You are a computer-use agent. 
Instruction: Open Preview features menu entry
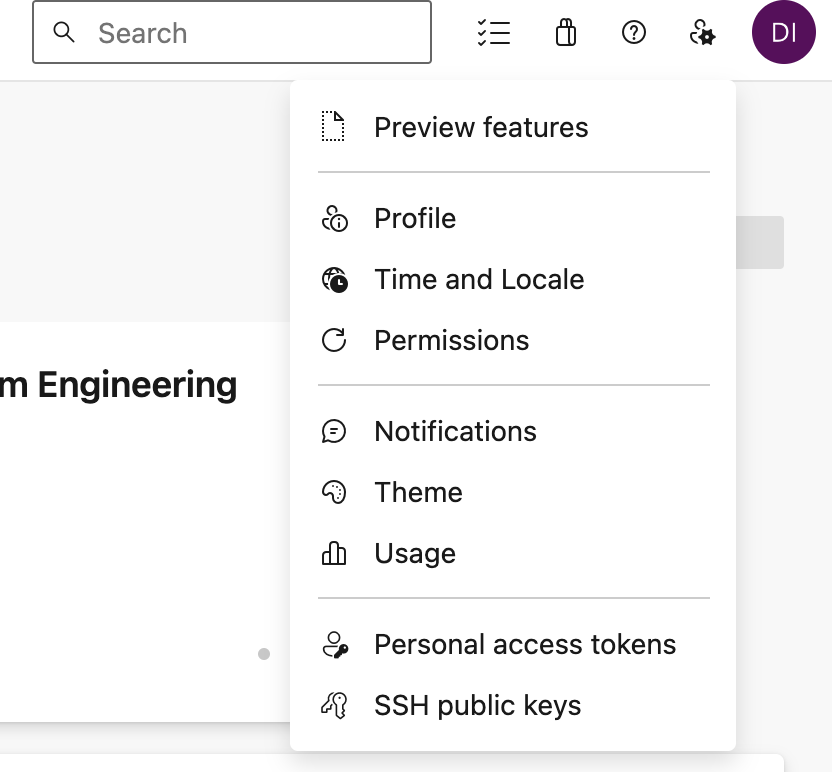click(x=513, y=127)
